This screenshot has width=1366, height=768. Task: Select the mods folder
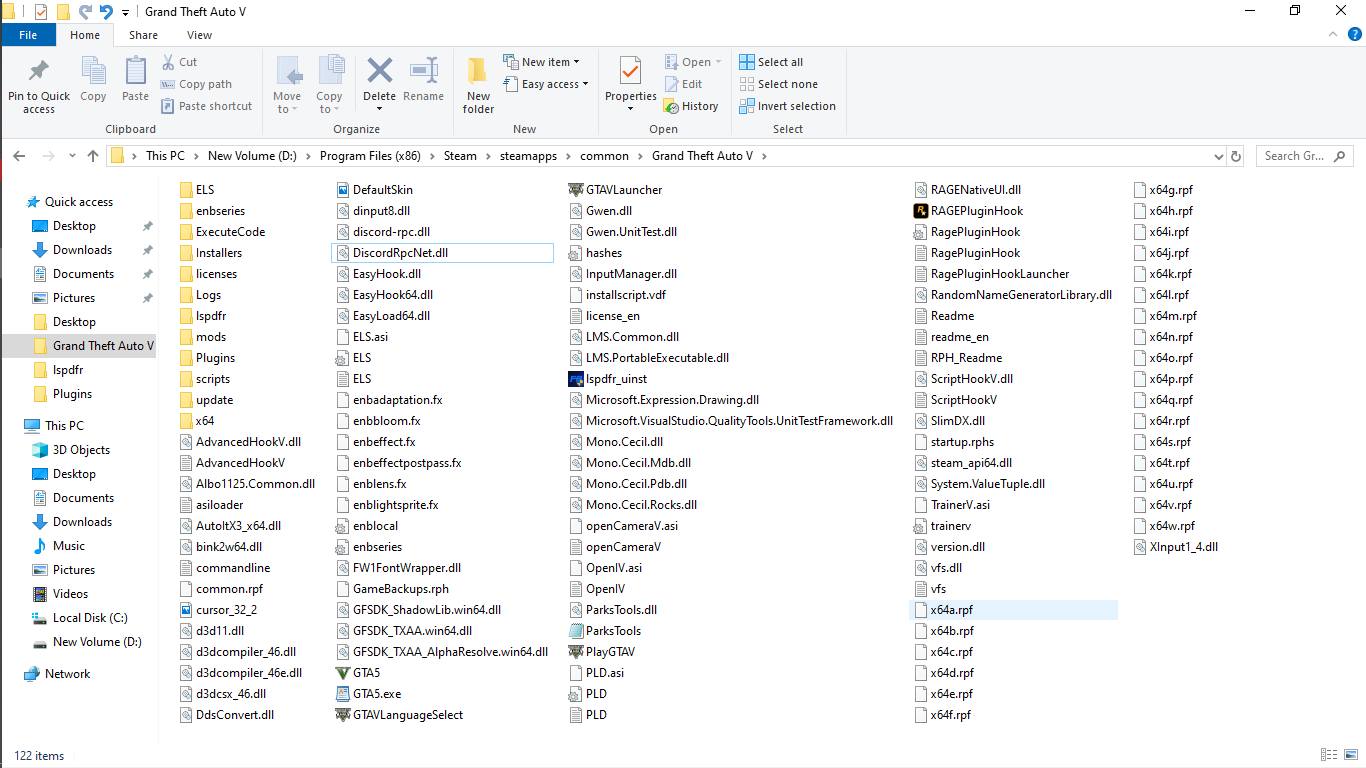coord(202,337)
